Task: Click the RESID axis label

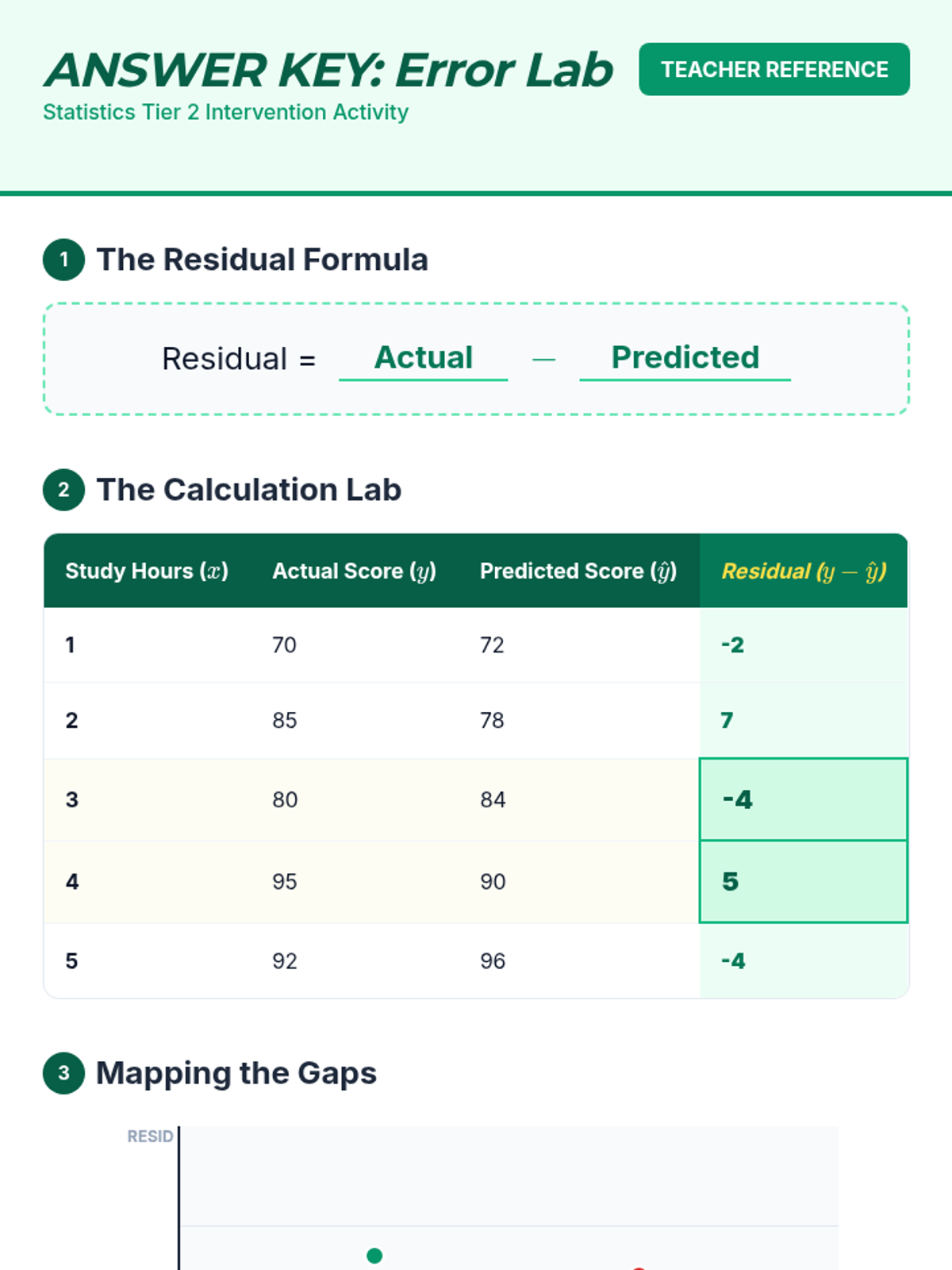Action: click(150, 1137)
